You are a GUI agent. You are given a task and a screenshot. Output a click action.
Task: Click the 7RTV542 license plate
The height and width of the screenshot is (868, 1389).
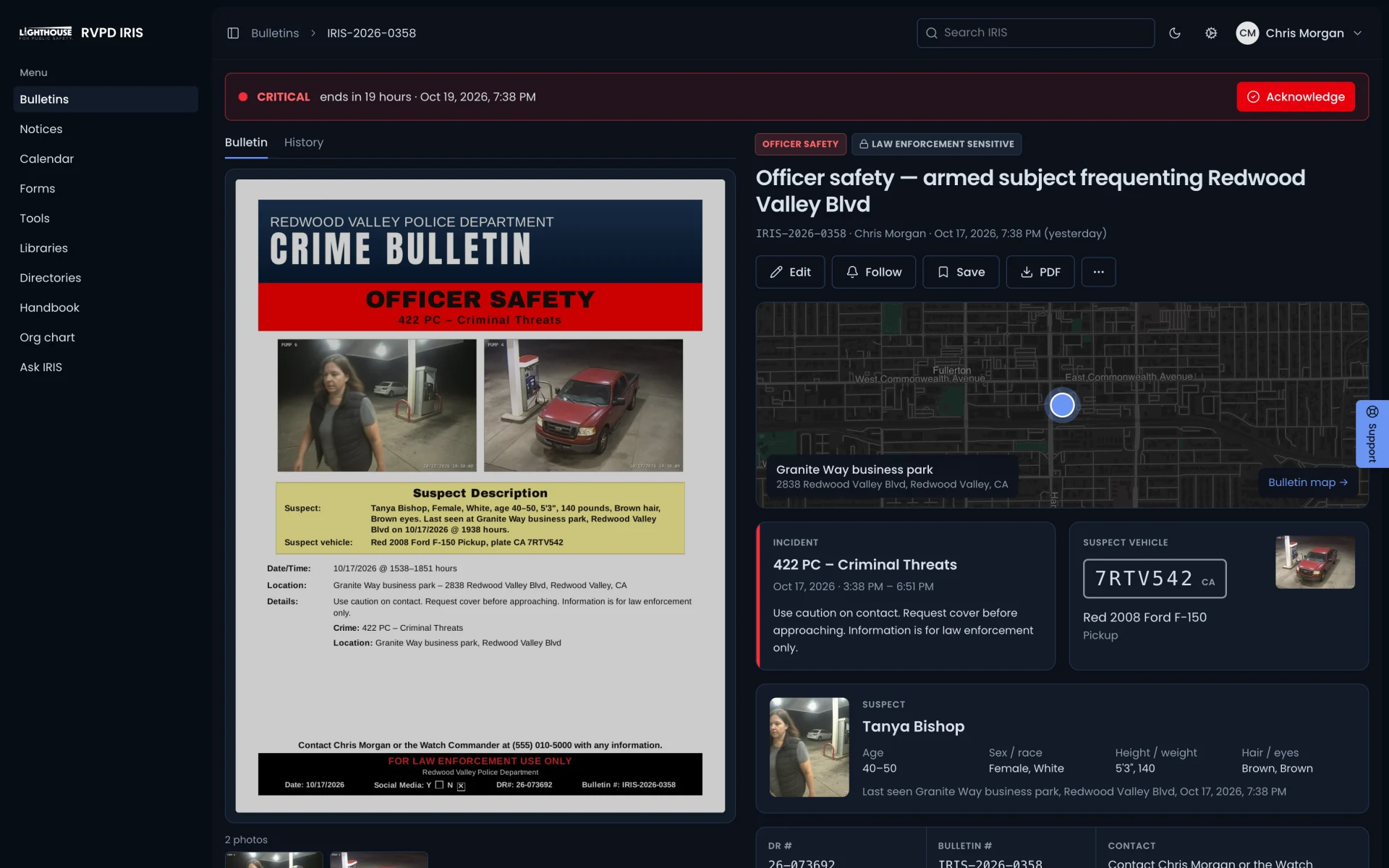pyautogui.click(x=1155, y=579)
